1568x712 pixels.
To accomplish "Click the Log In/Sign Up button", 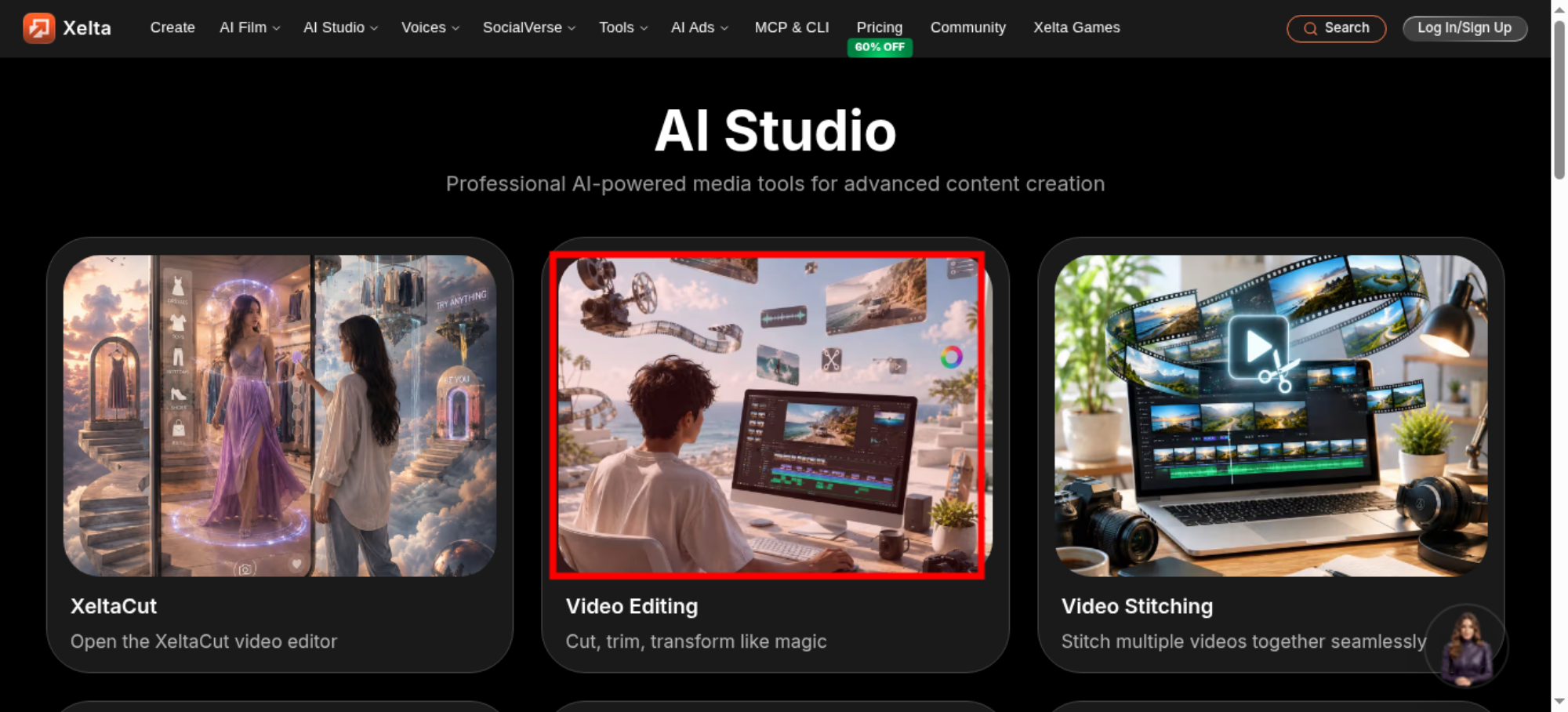I will tap(1465, 28).
